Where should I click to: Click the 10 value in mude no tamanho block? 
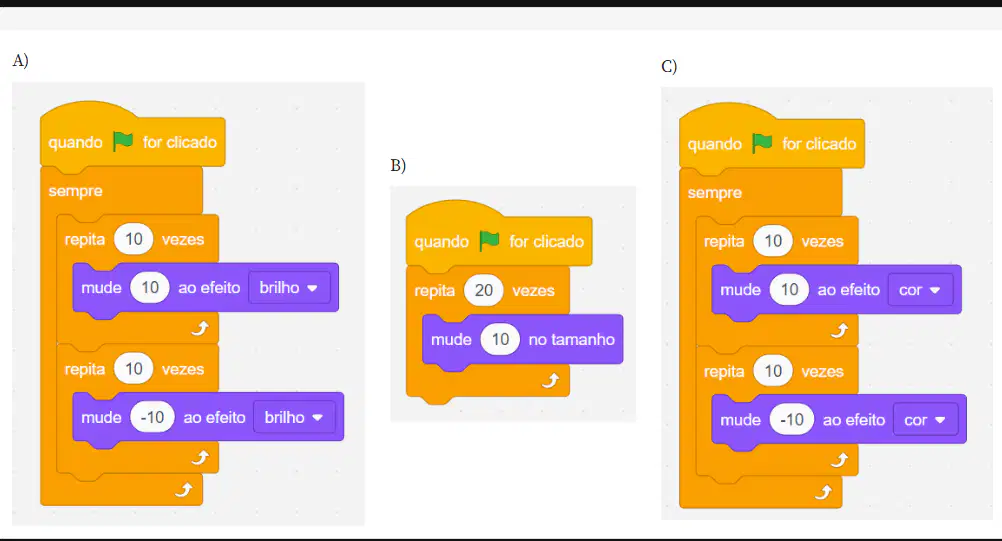click(500, 339)
